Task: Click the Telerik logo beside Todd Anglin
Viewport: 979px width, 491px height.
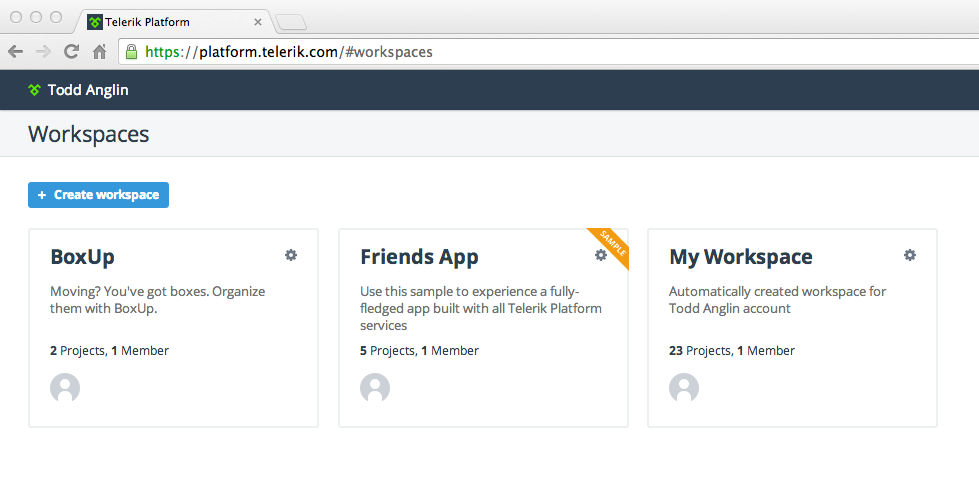Action: (x=34, y=90)
